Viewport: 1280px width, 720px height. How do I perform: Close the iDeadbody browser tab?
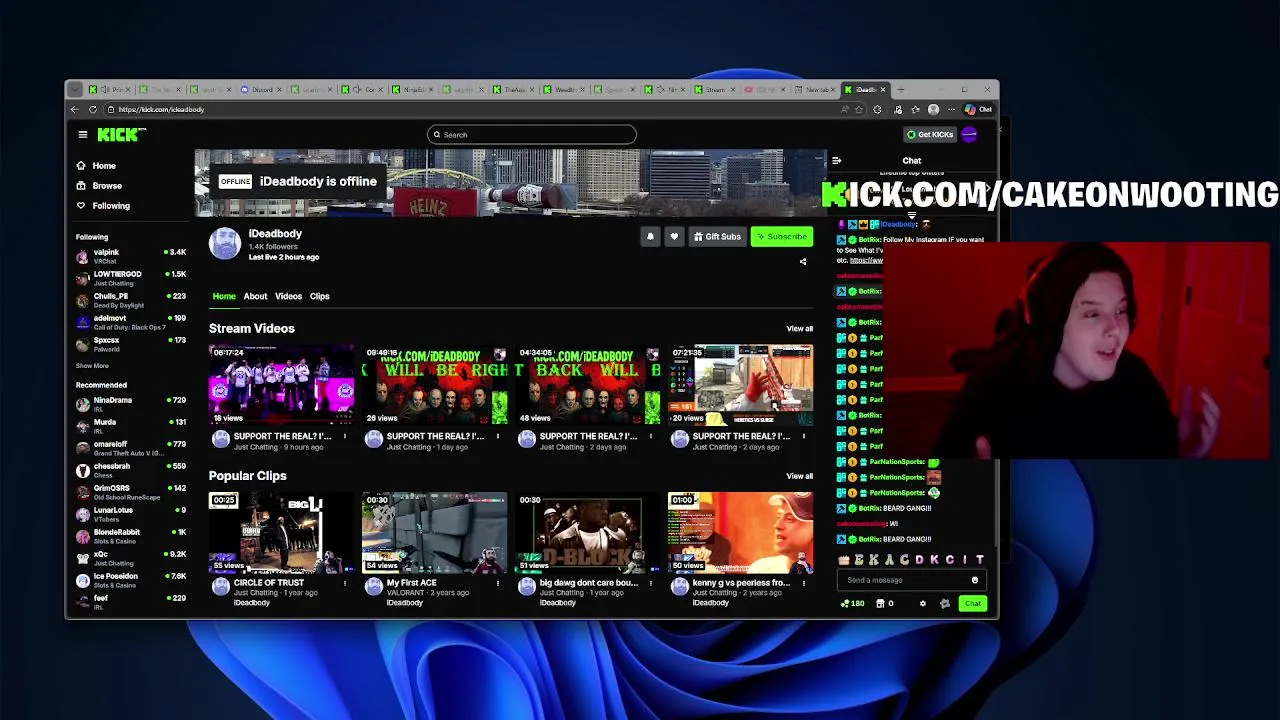[883, 90]
